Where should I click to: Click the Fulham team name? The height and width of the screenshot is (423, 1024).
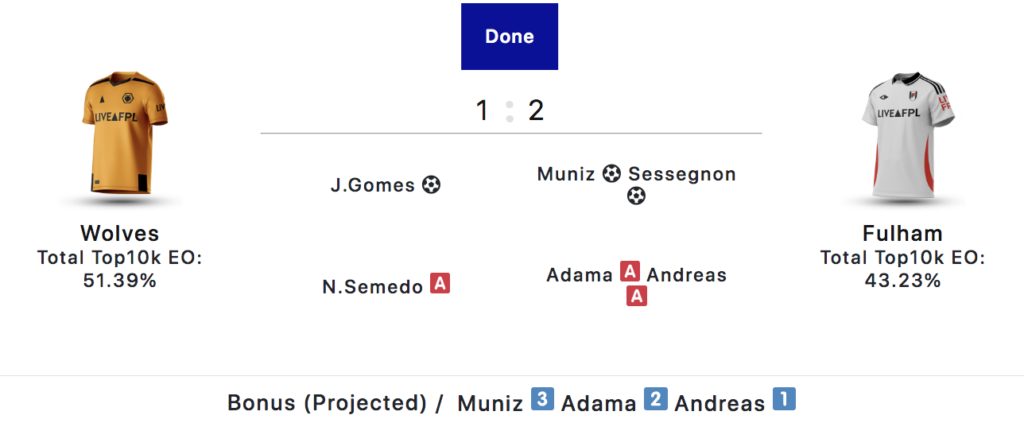(x=902, y=234)
